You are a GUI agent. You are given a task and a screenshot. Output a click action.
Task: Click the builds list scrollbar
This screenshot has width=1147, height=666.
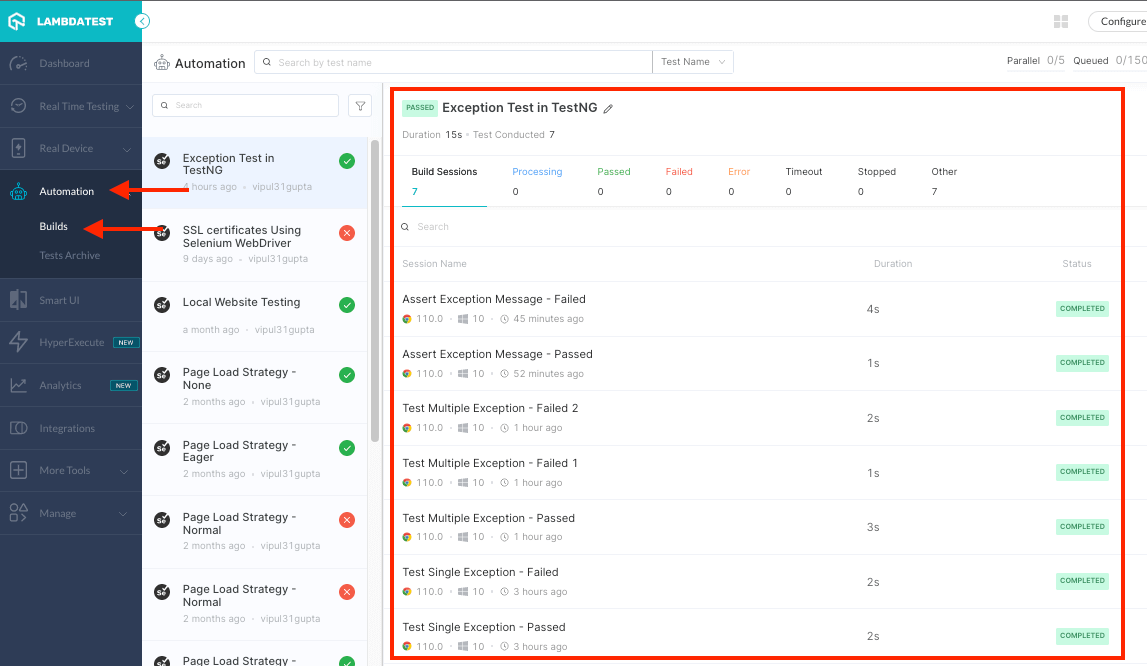[375, 290]
